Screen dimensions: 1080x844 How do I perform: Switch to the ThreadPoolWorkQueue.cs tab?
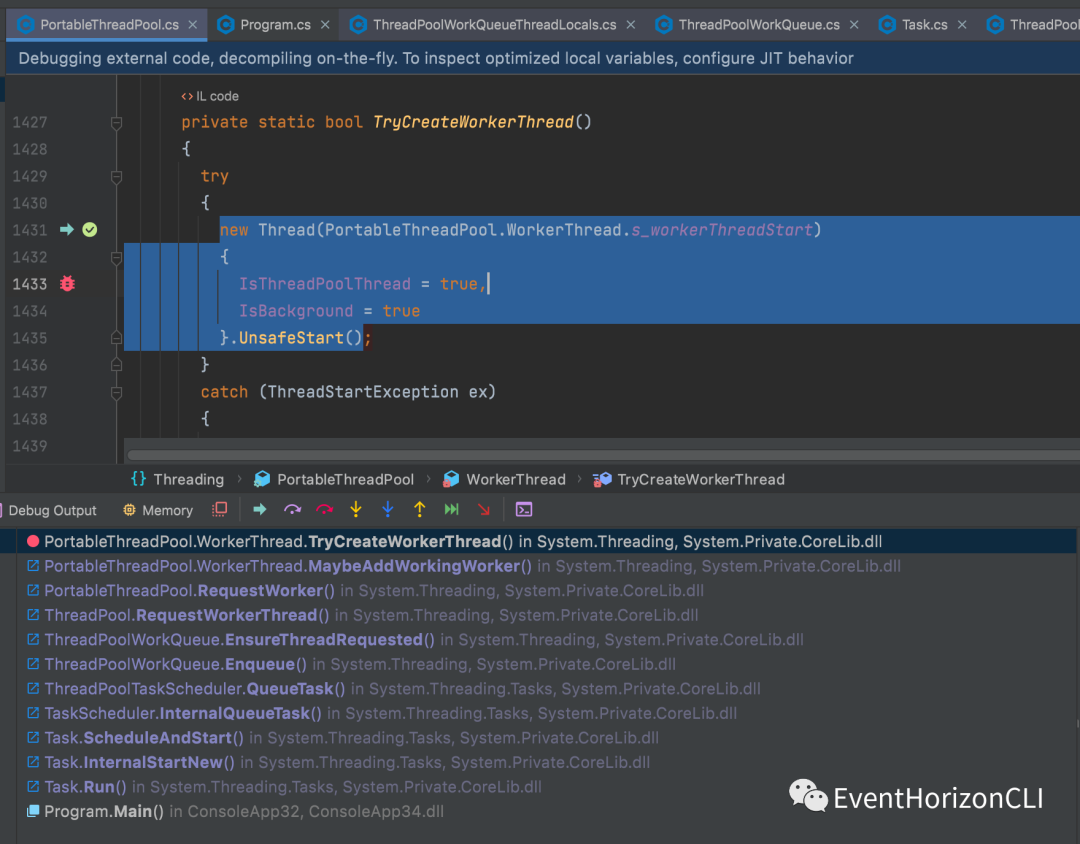click(759, 25)
